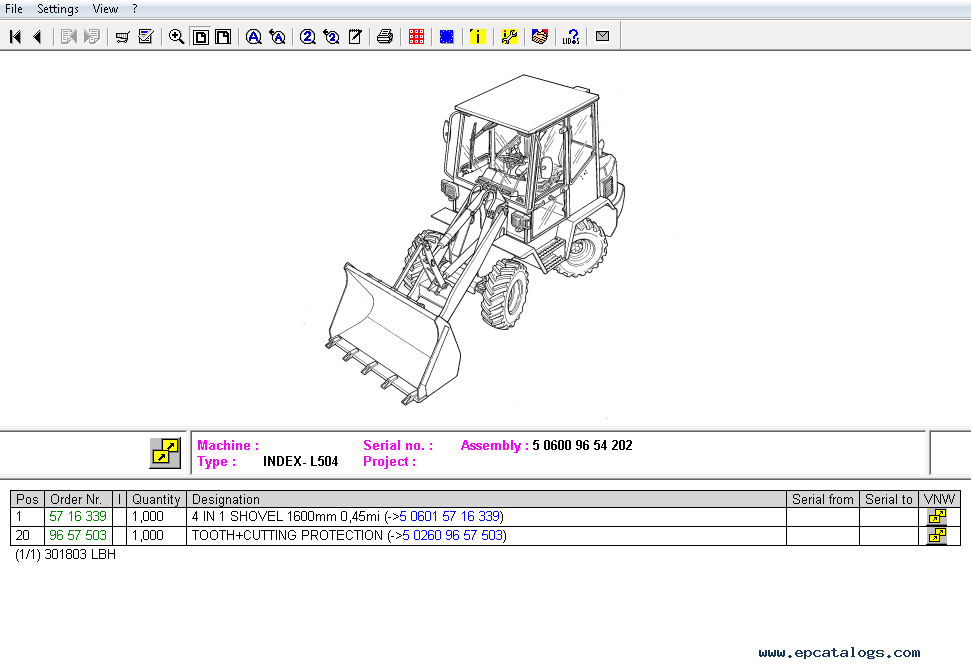The image size is (971, 669).
Task: Open VNW link icon for 4 IN 1 SHOVEL row
Action: click(x=938, y=517)
